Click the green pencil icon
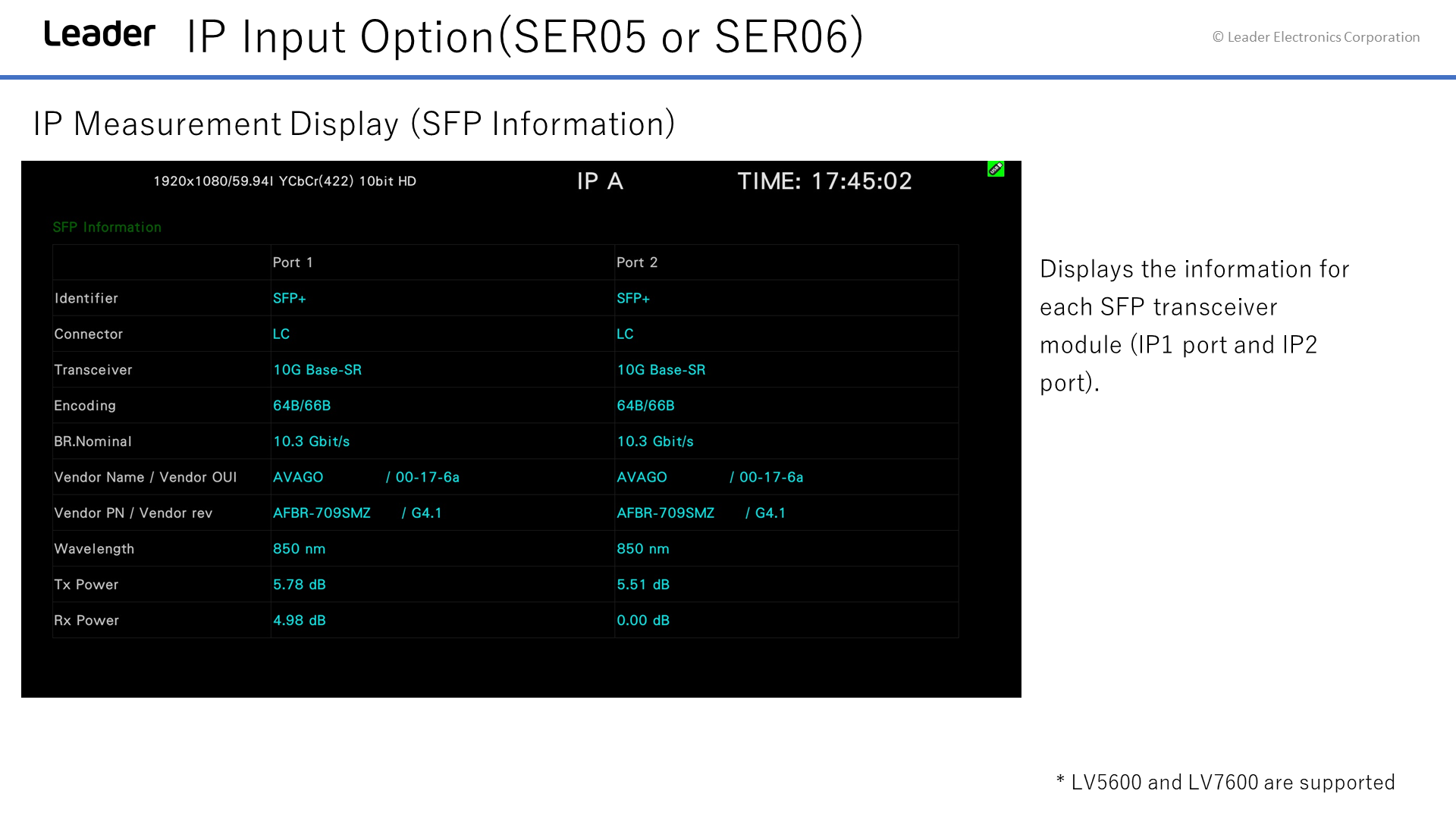The height and width of the screenshot is (819, 1456). coord(996,169)
